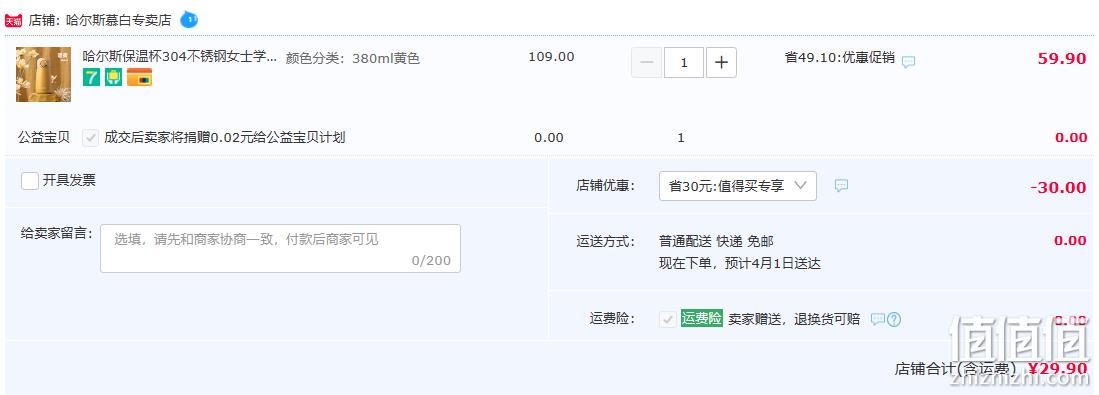Click the yellow thermos product thumbnail
This screenshot has height=395, width=1099.
43,74
